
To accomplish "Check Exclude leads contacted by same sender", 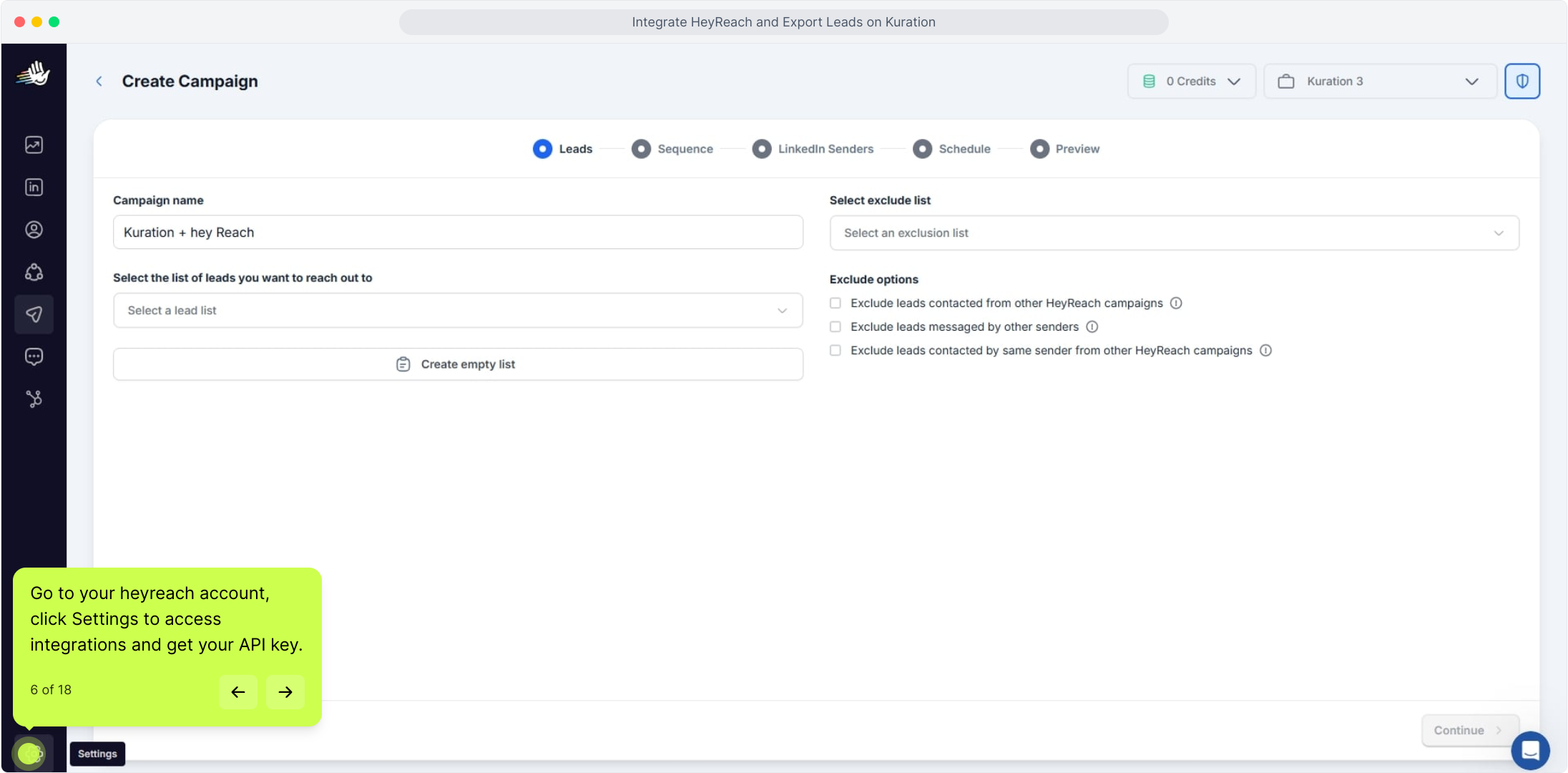I will [x=835, y=351].
